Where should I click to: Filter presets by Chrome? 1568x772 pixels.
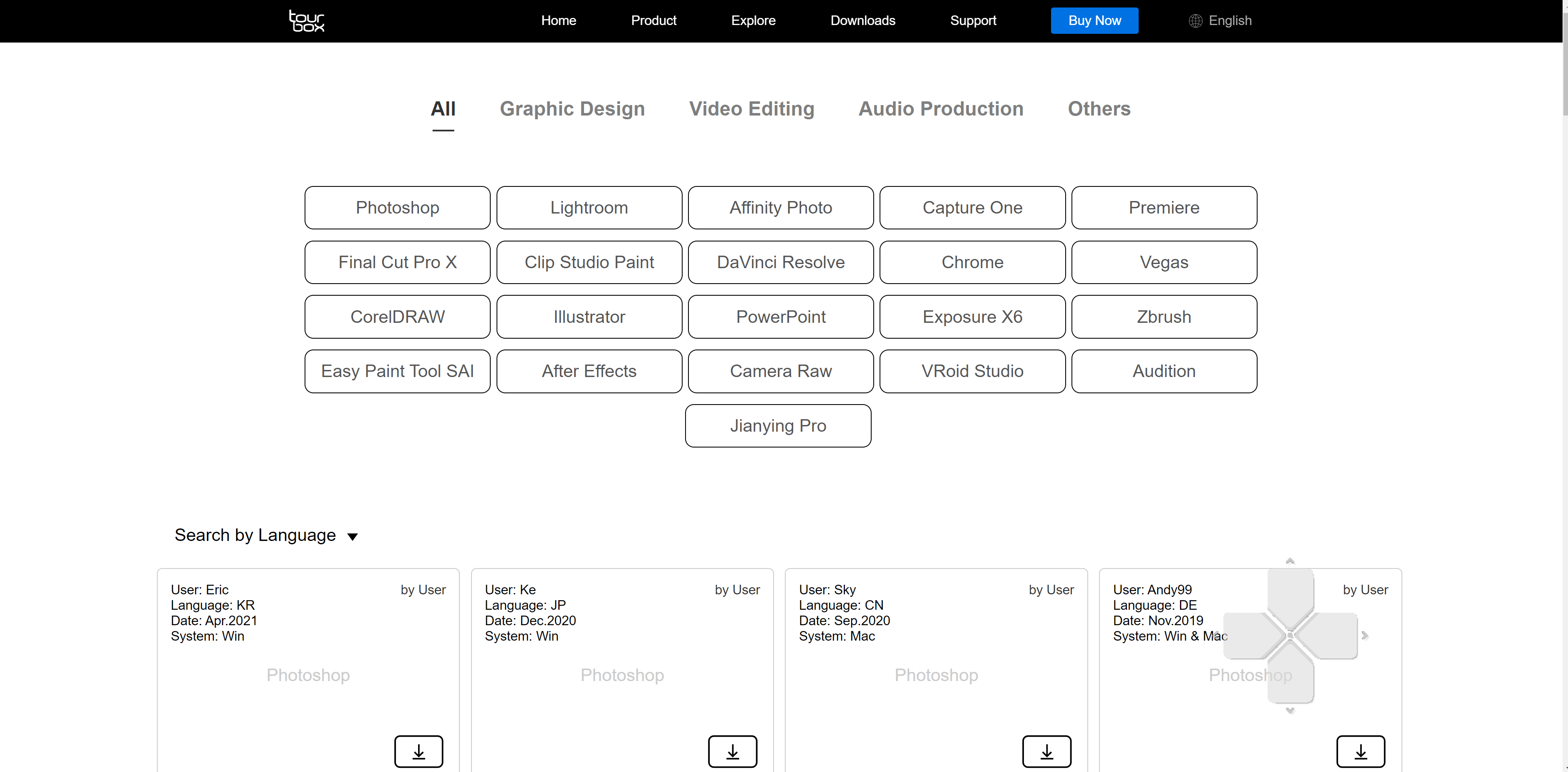(x=973, y=262)
